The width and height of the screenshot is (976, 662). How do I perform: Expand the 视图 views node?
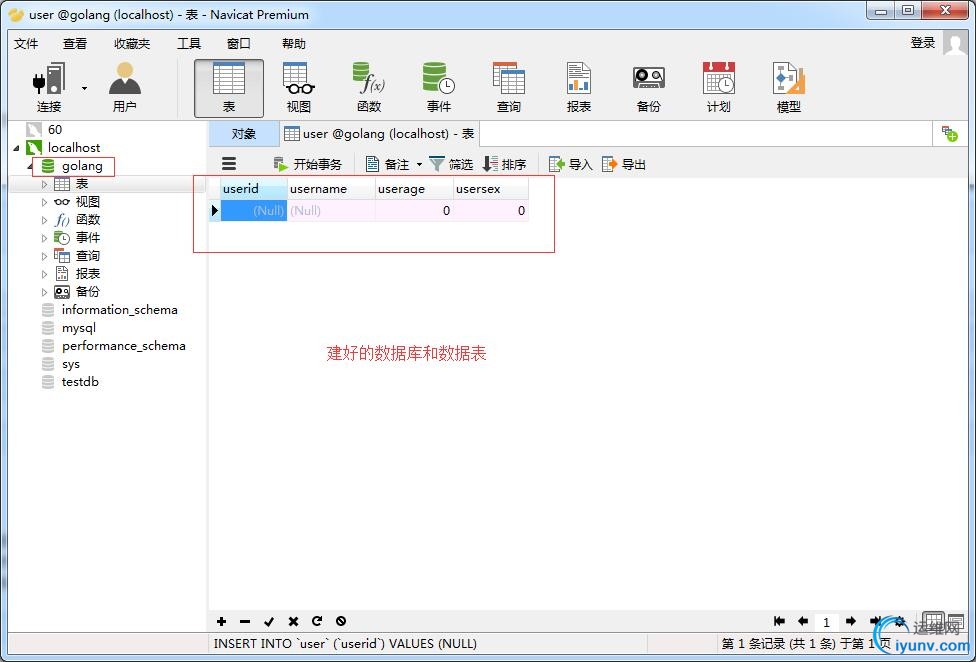point(44,202)
